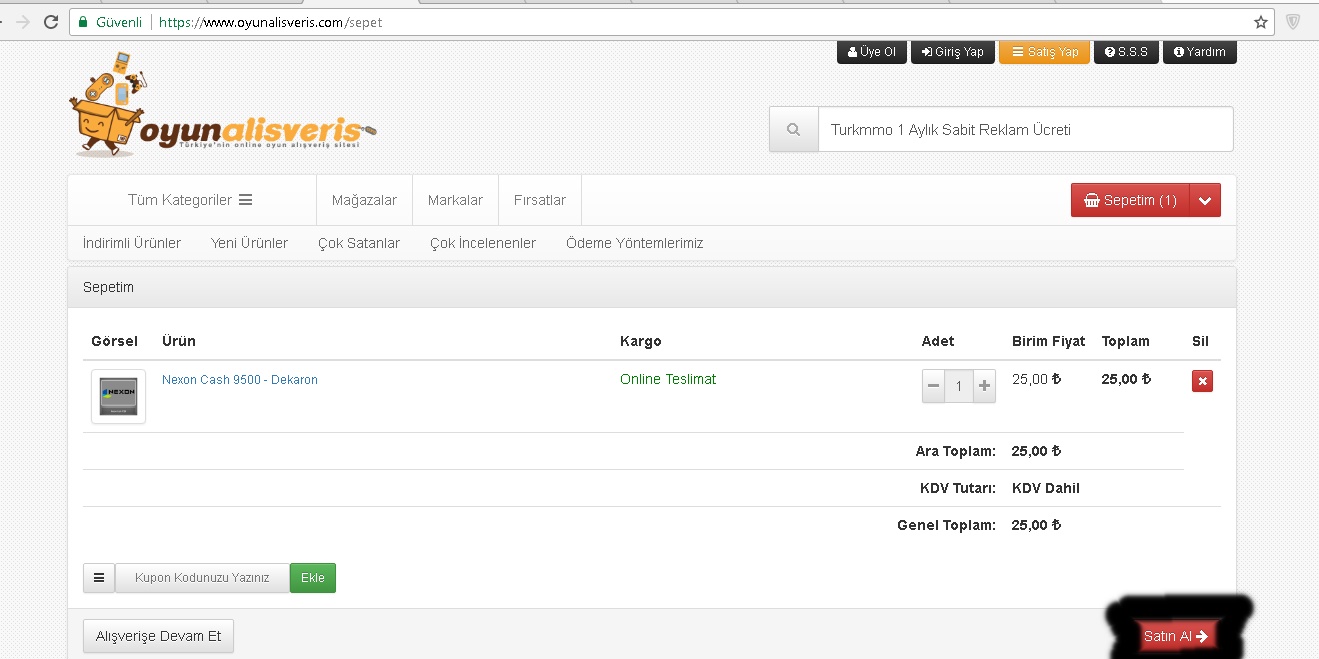This screenshot has height=659, width=1319.
Task: Click the green Ekle button
Action: 313,578
